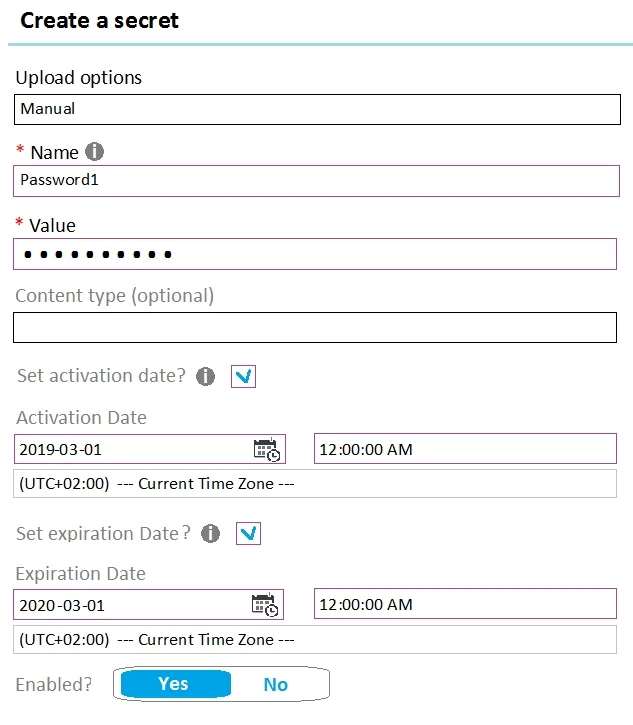Set Enabled to Yes

click(x=176, y=684)
